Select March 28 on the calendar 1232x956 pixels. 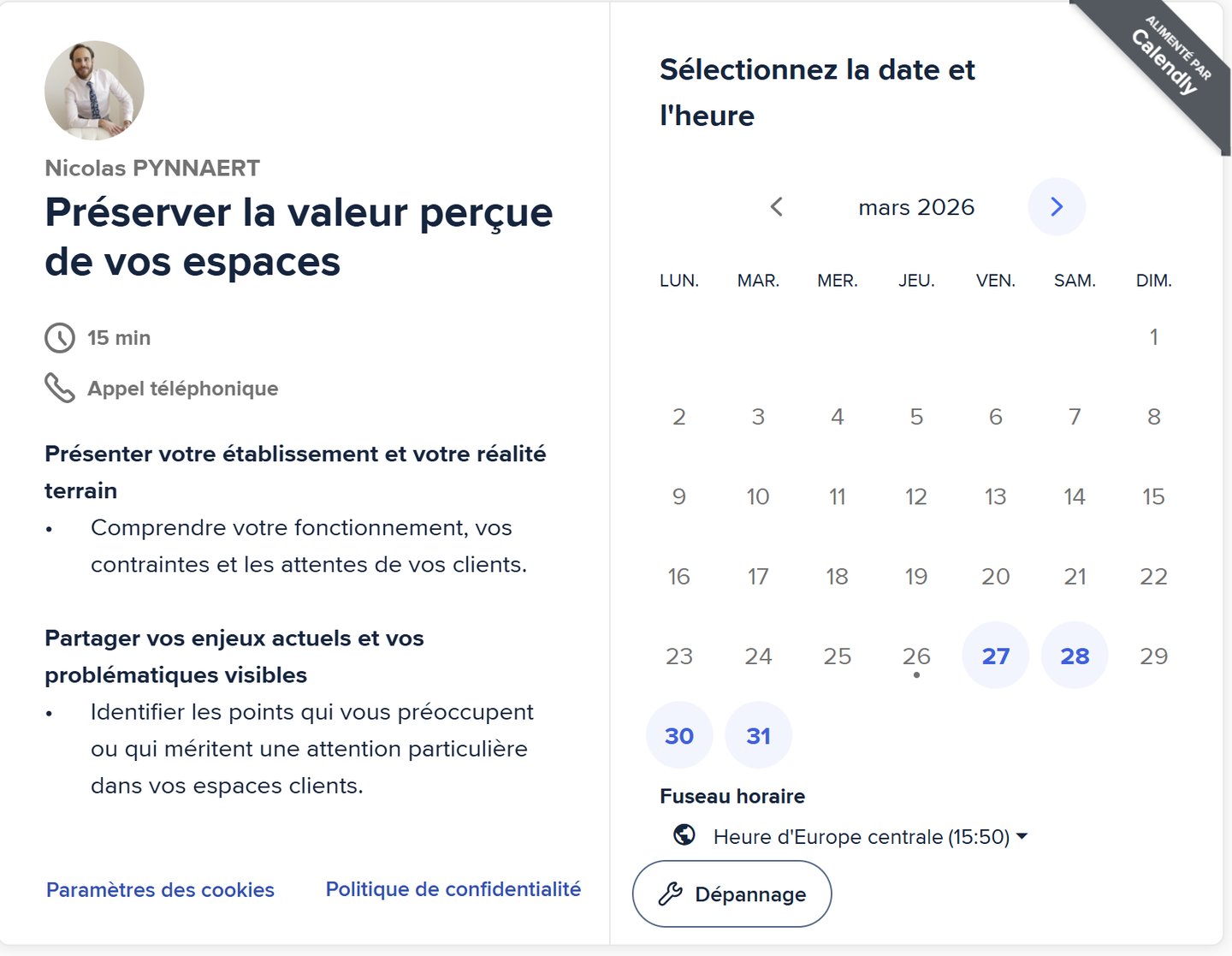click(1075, 656)
